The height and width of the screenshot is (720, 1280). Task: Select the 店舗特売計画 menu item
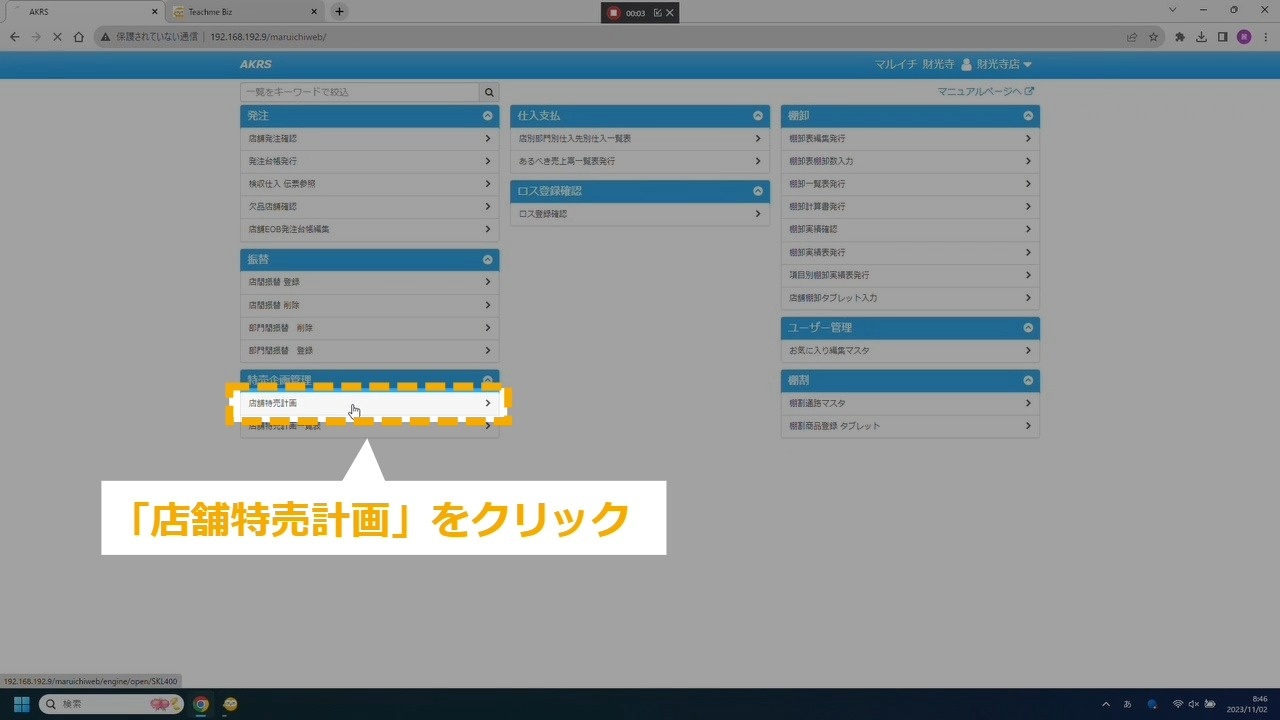(x=369, y=403)
